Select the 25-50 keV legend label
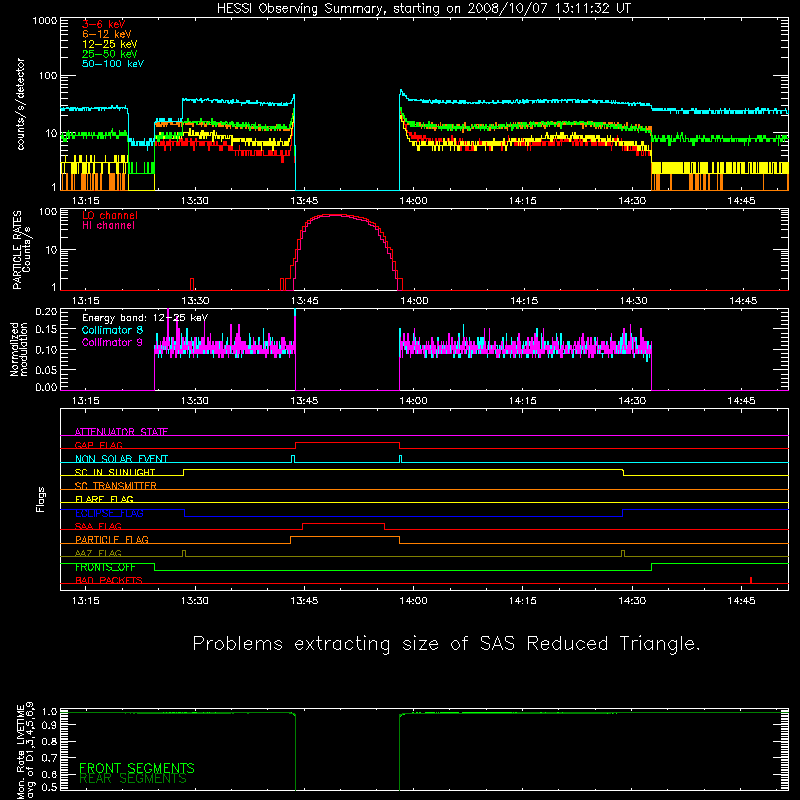Viewport: 800px width, 800px height. coord(110,54)
